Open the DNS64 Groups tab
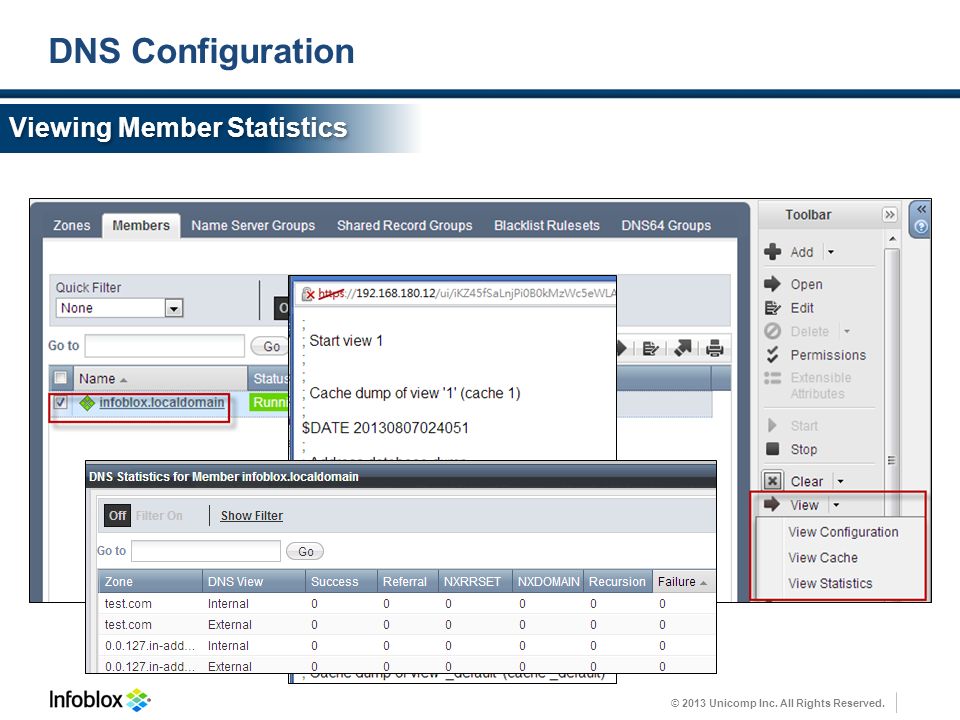 pyautogui.click(x=666, y=225)
